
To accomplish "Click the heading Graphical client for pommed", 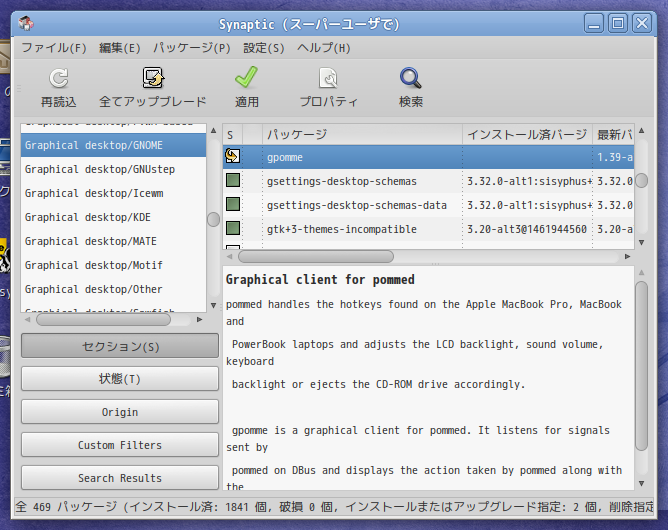I will 320,279.
